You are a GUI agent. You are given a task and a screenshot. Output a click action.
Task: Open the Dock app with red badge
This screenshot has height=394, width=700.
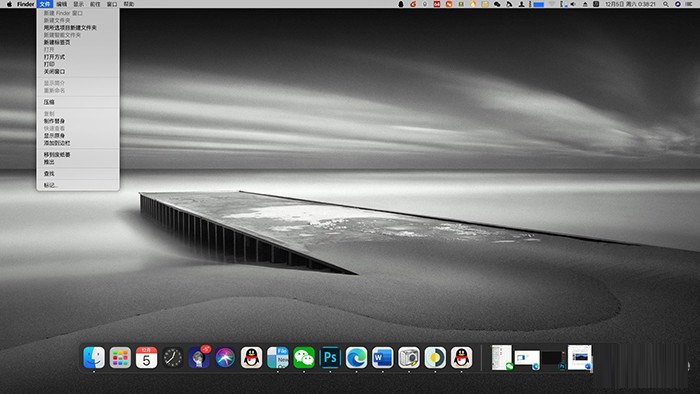tap(199, 357)
